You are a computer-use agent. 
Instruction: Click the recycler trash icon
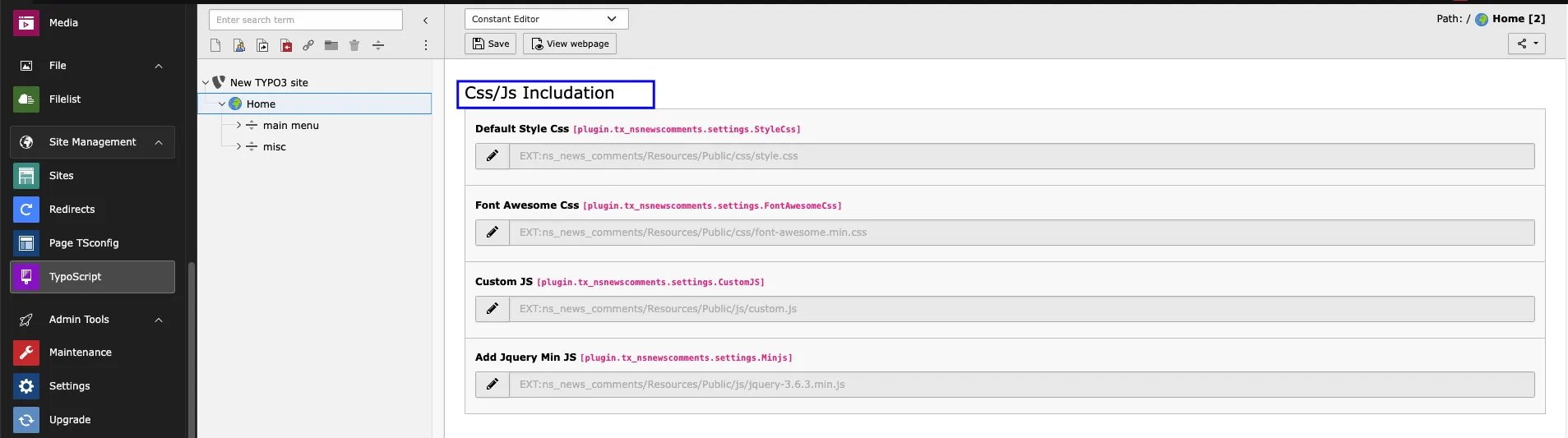(x=354, y=45)
